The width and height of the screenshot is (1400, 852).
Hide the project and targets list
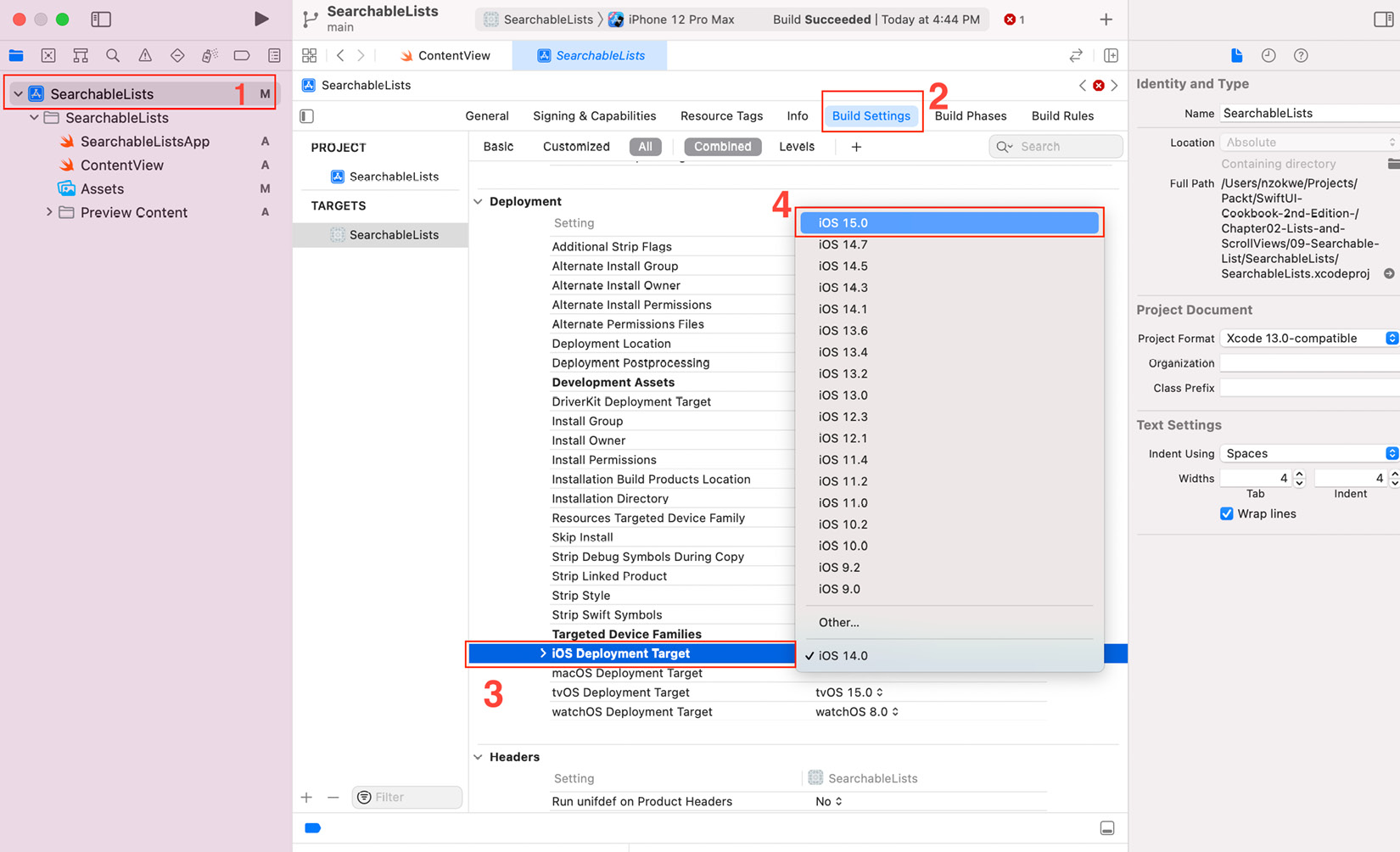(x=307, y=115)
